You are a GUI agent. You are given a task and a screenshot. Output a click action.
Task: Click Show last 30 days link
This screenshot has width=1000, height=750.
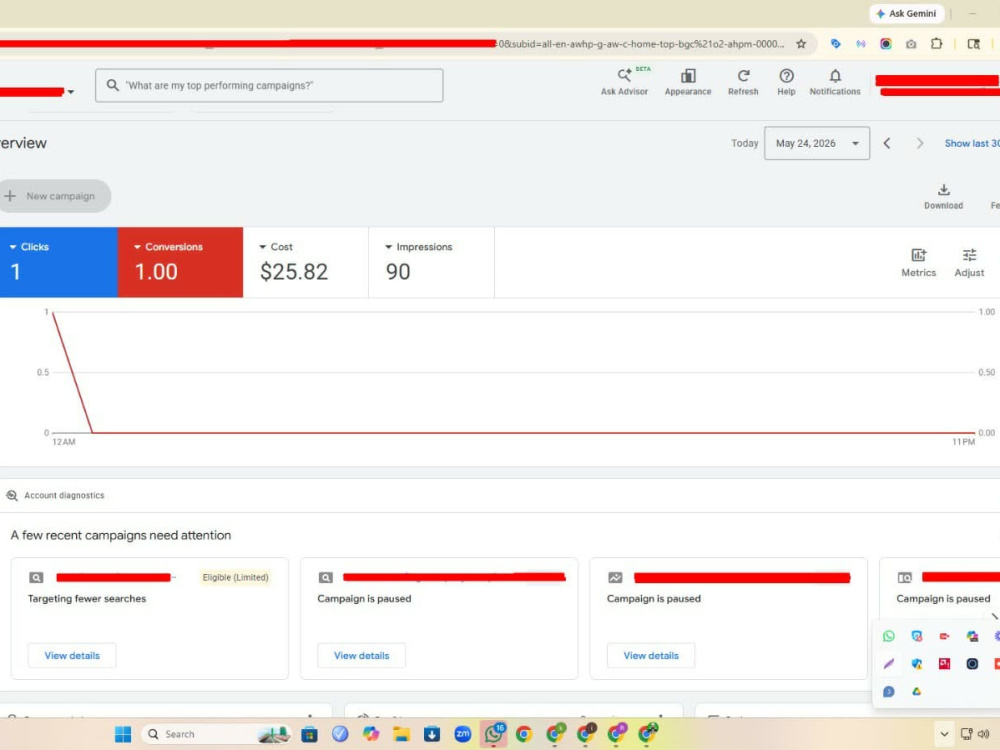coord(972,143)
